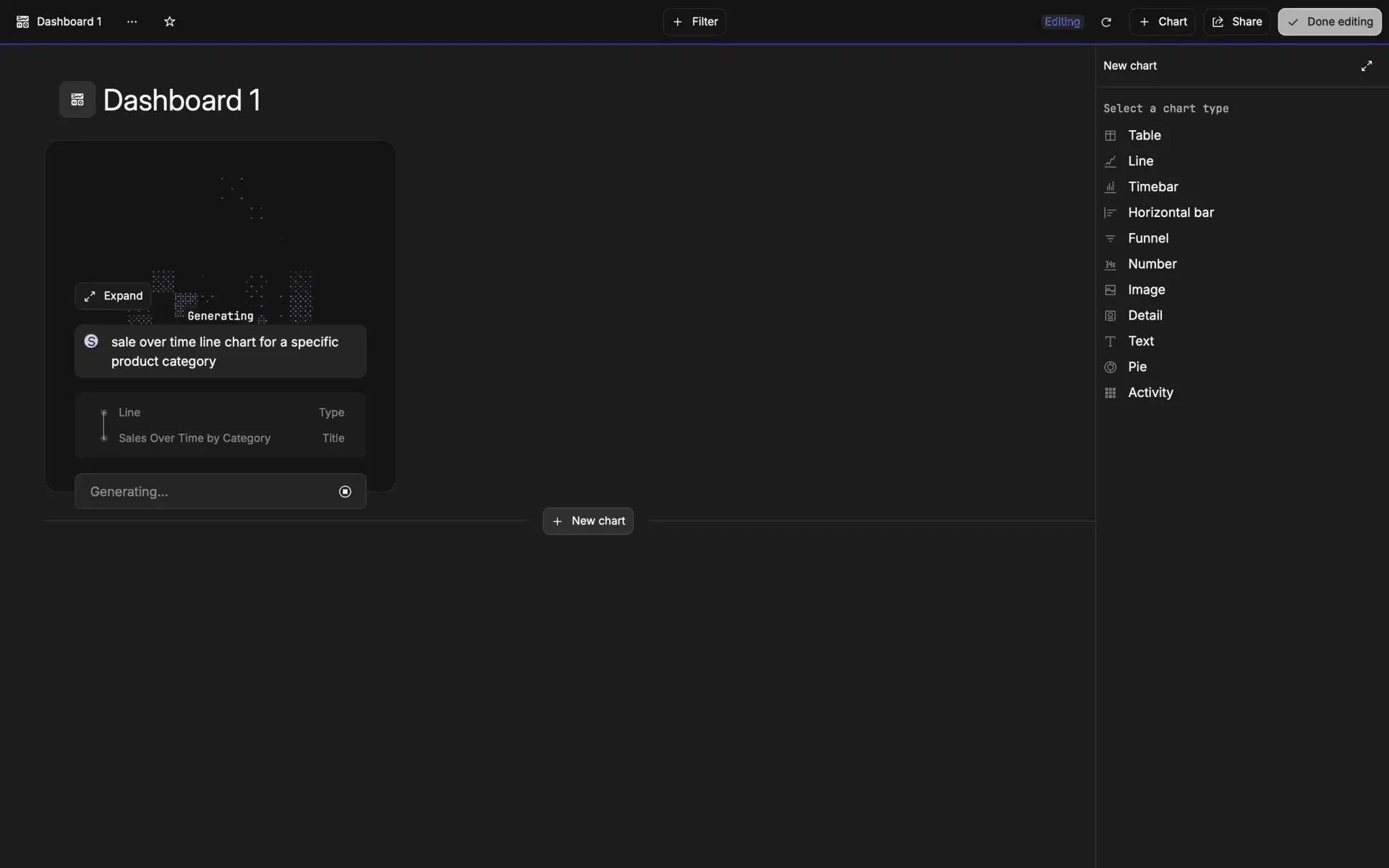
Task: Click the Expand button on the chart card
Action: 114,296
